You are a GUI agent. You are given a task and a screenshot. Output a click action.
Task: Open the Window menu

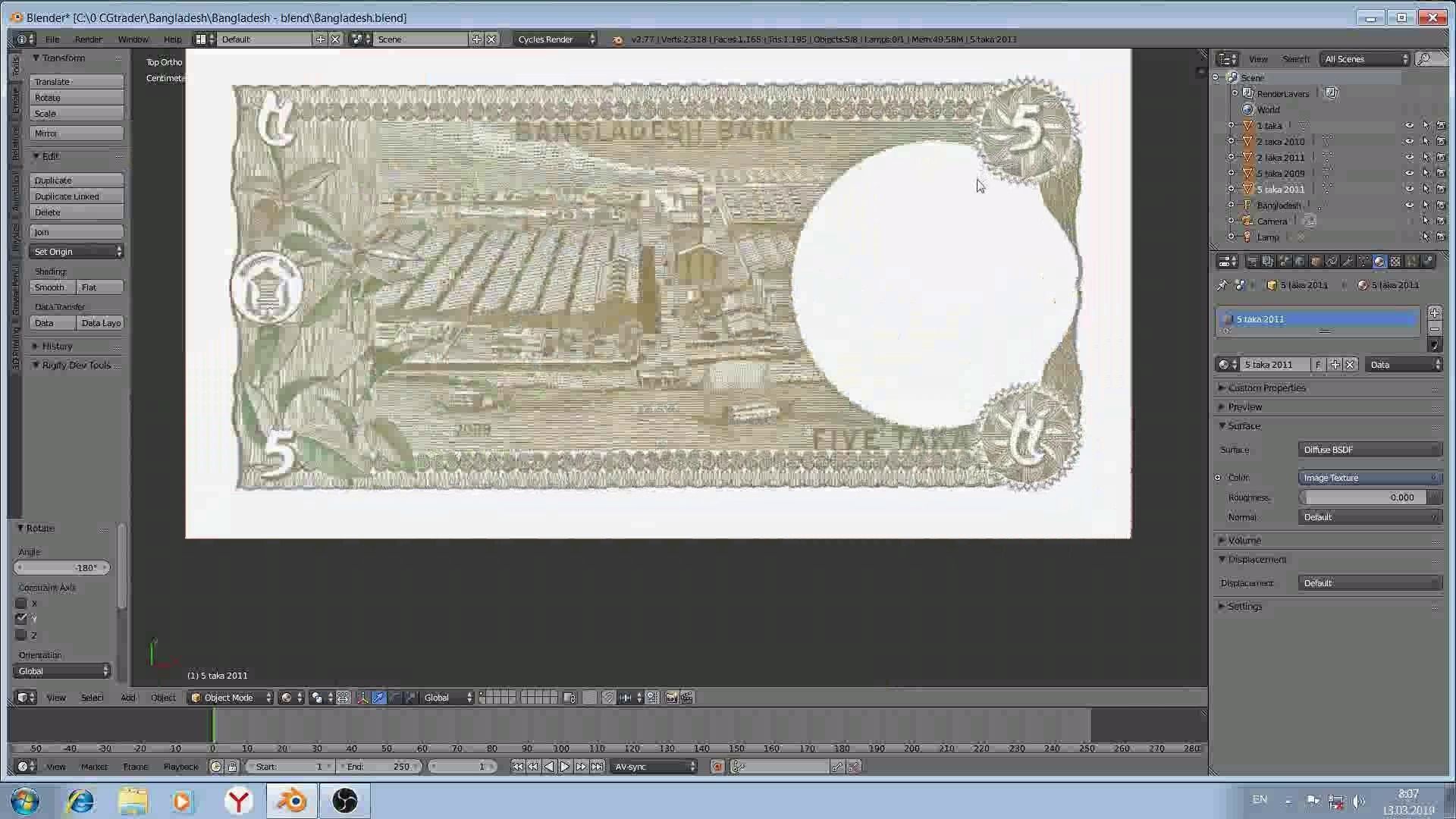tap(133, 39)
